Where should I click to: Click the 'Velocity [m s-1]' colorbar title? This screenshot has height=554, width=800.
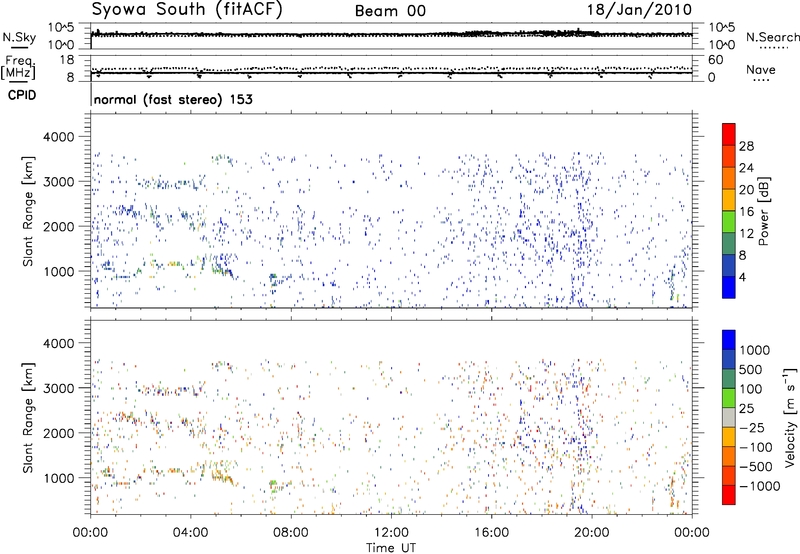pyautogui.click(x=790, y=417)
